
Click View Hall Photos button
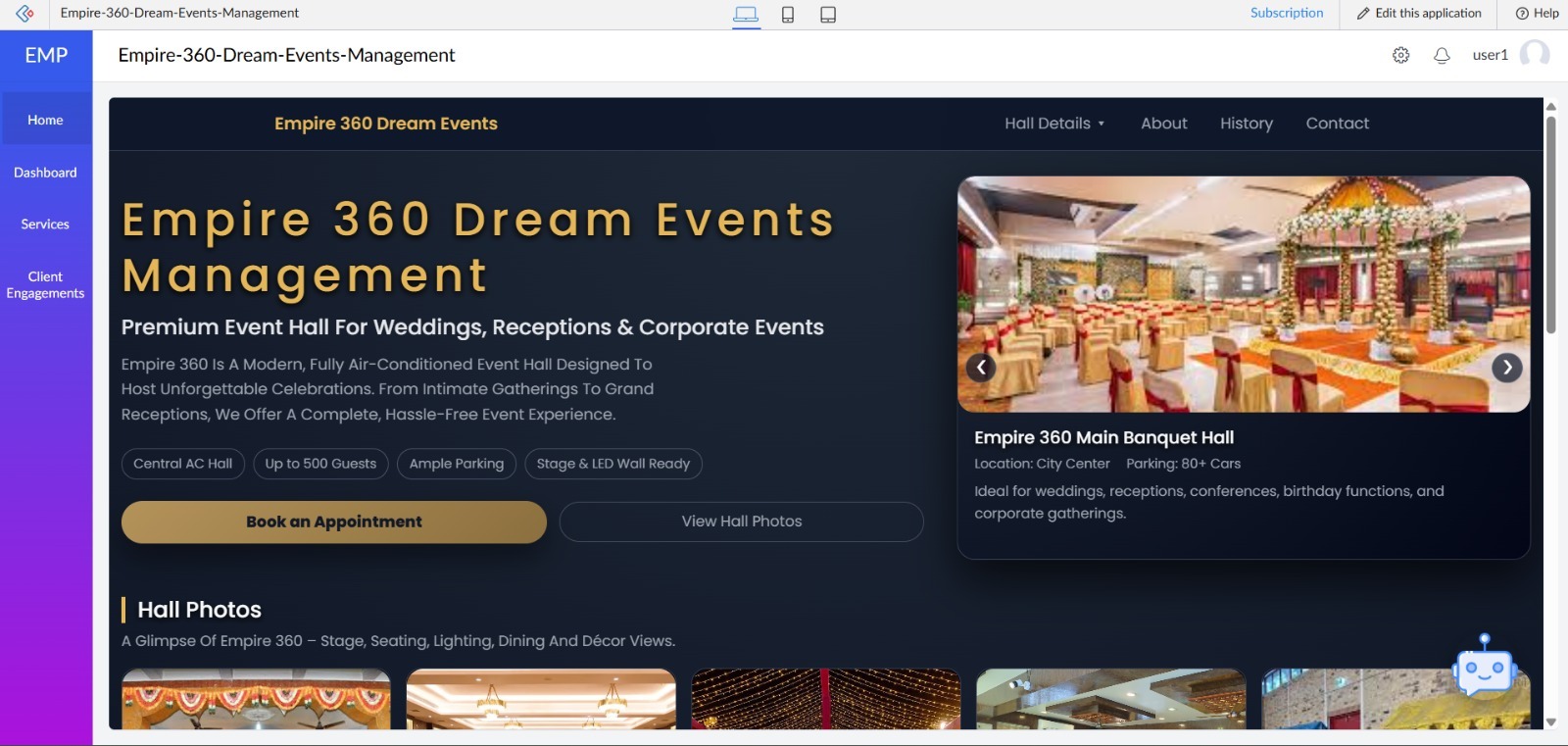point(741,522)
